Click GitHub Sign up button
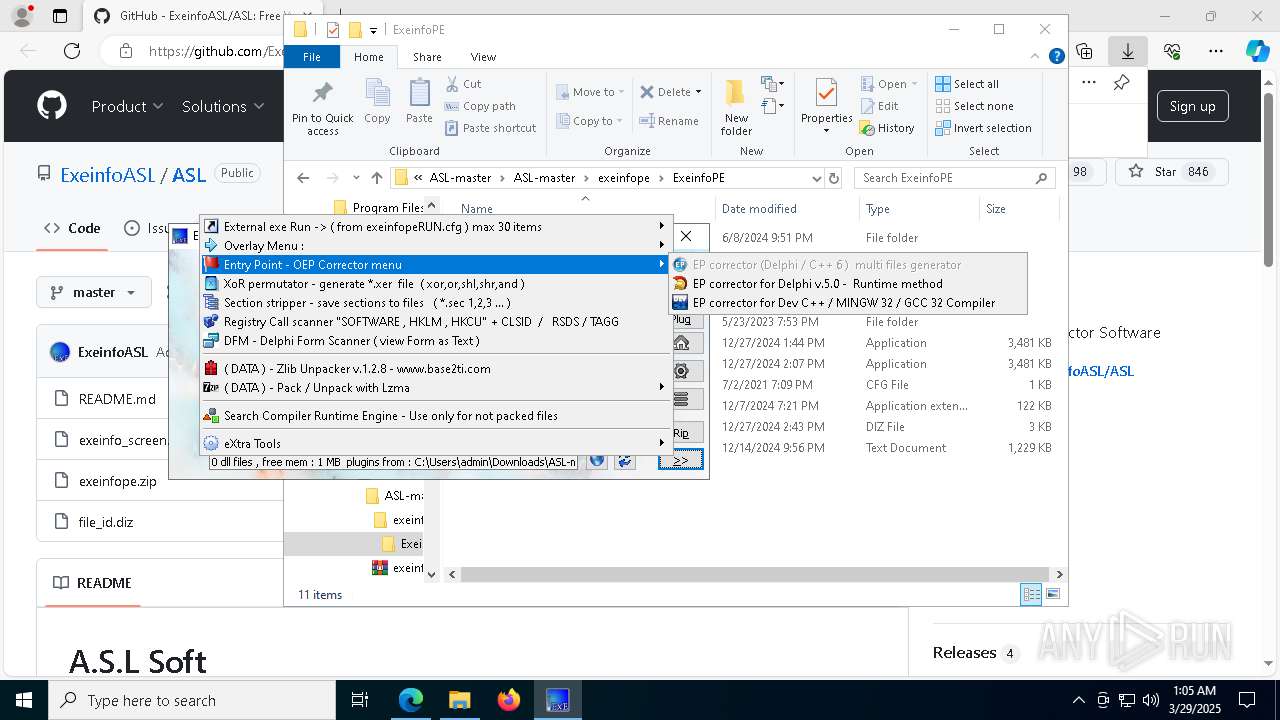Viewport: 1280px width, 720px height. click(1192, 106)
